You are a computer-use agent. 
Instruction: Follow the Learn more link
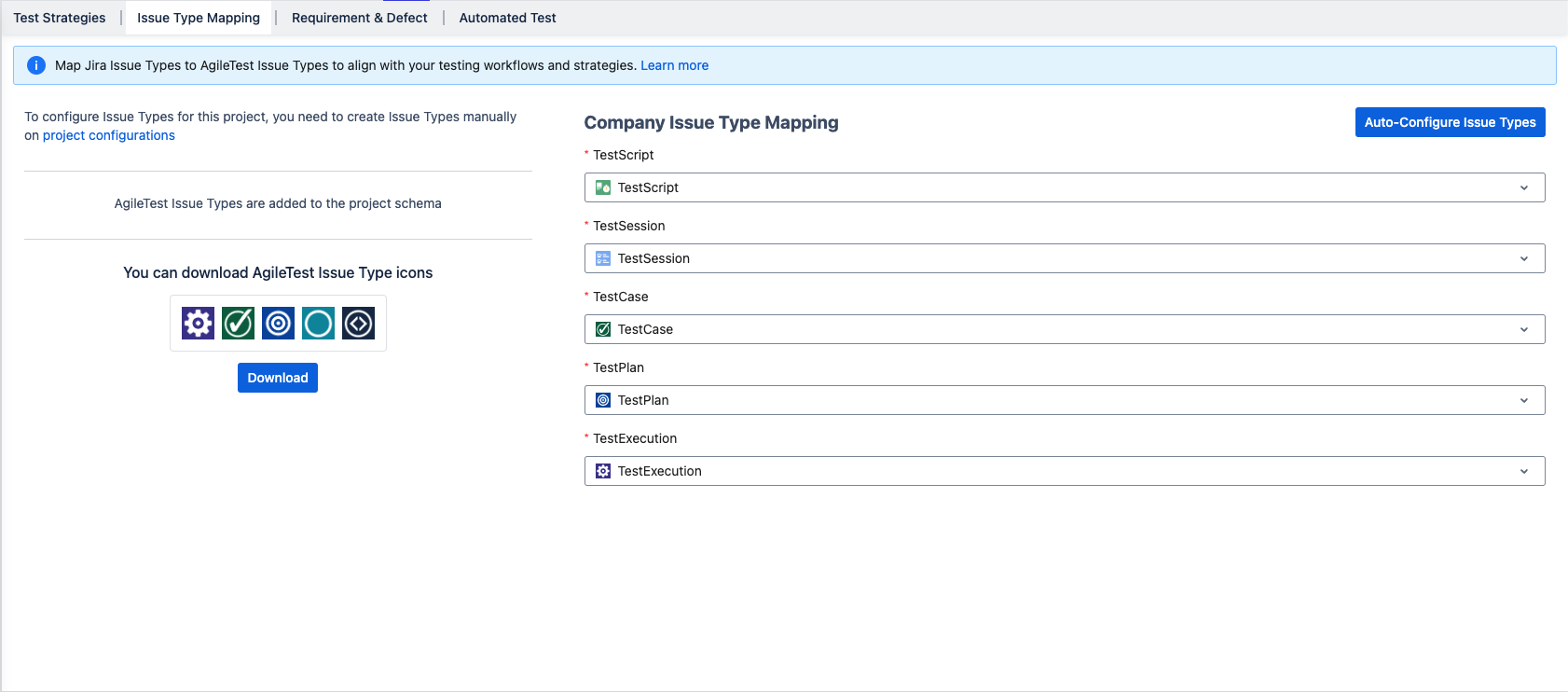coord(674,65)
